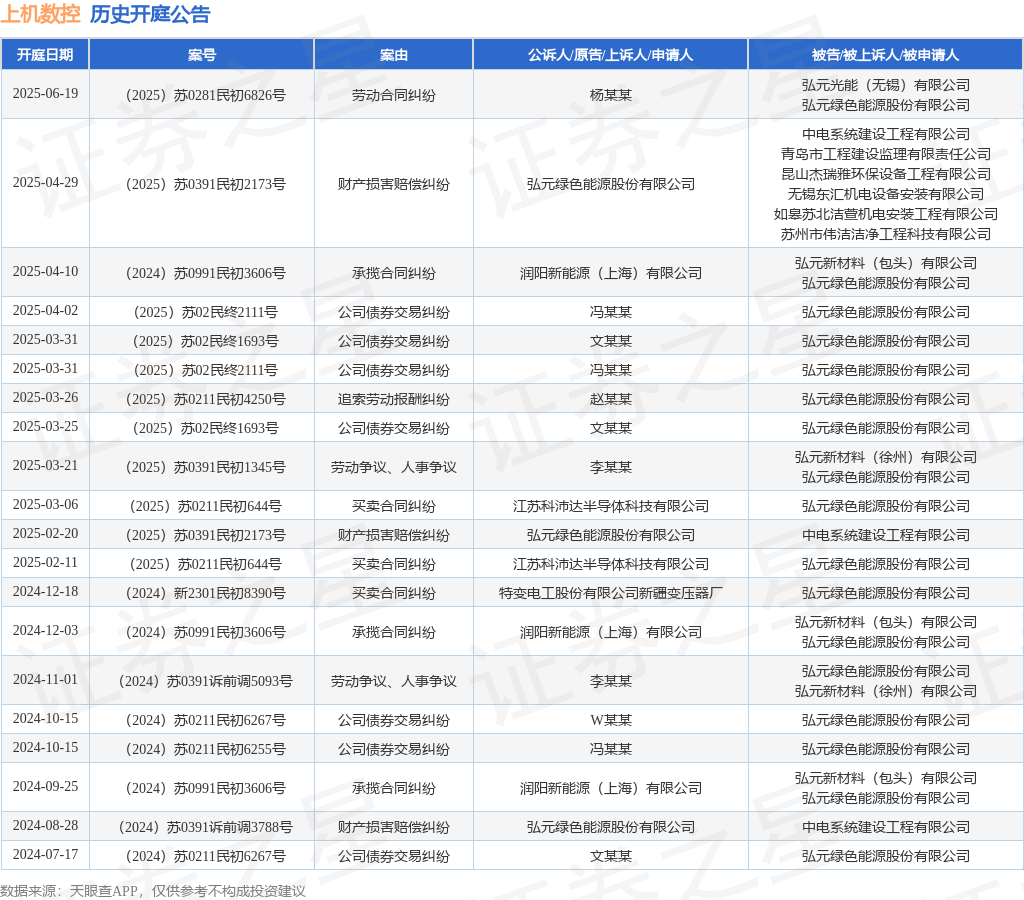Click case number 苏0391民初1345号
This screenshot has width=1024, height=900.
tap(206, 467)
